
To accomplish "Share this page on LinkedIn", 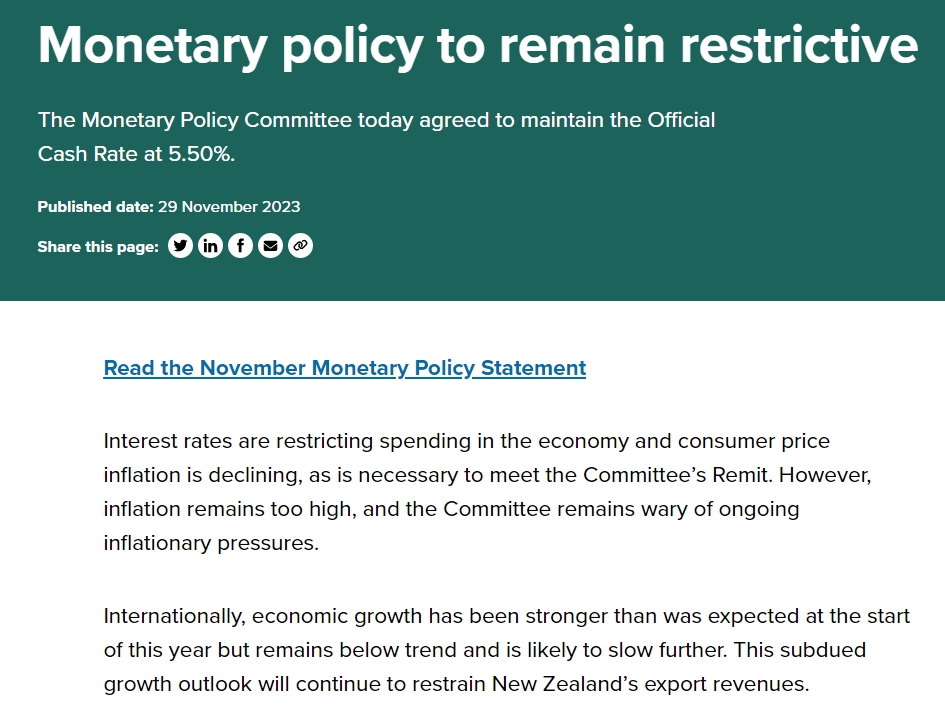I will [x=210, y=246].
